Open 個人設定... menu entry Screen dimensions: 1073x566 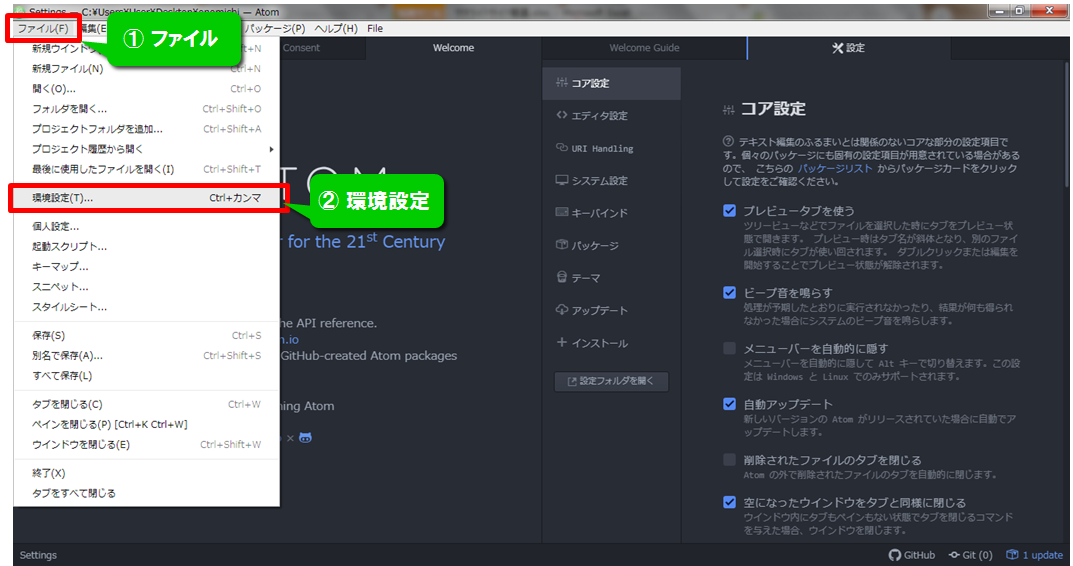pos(146,227)
